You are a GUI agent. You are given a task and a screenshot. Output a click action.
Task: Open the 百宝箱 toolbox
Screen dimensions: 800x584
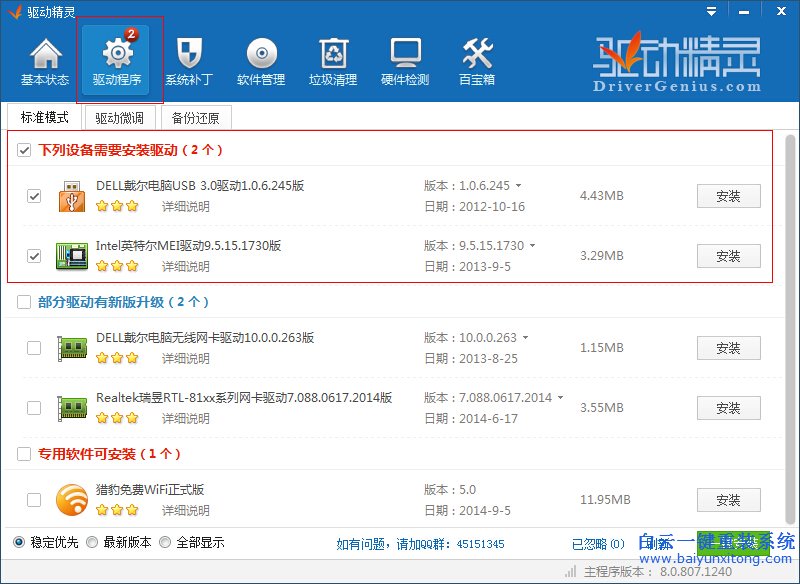(476, 58)
